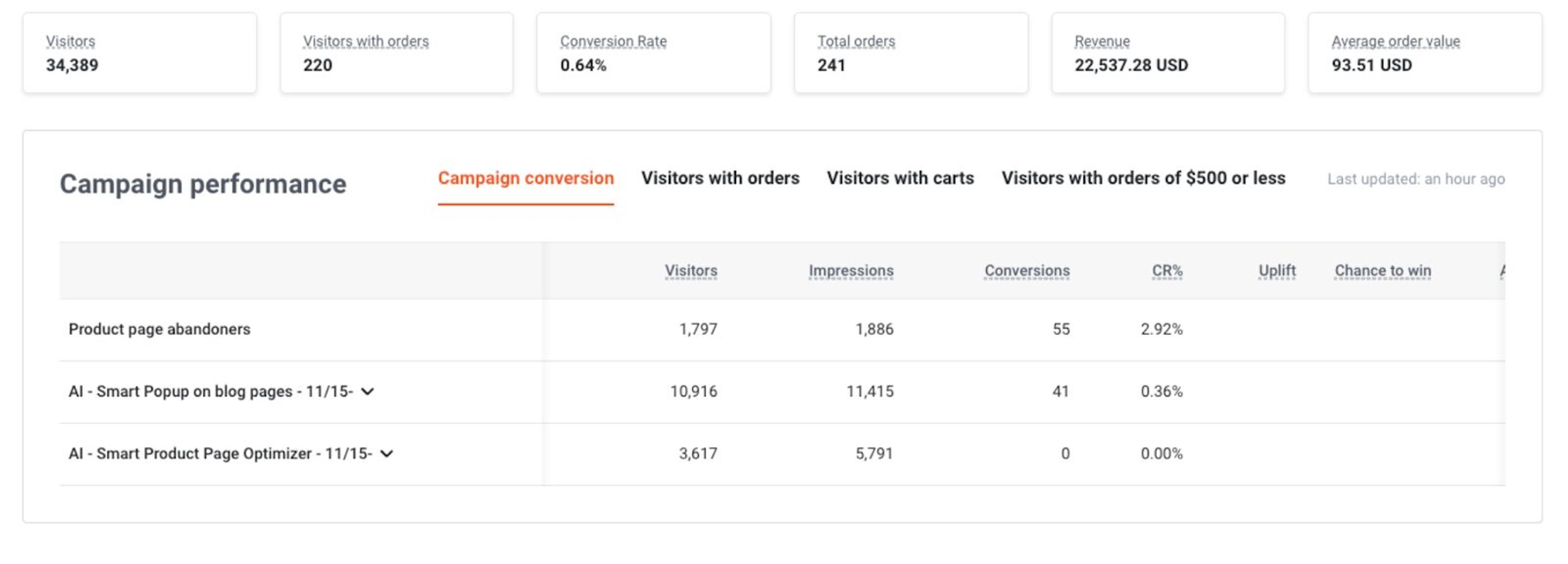This screenshot has width=1568, height=564.
Task: Click the 0.36% CR cell
Action: point(1161,391)
